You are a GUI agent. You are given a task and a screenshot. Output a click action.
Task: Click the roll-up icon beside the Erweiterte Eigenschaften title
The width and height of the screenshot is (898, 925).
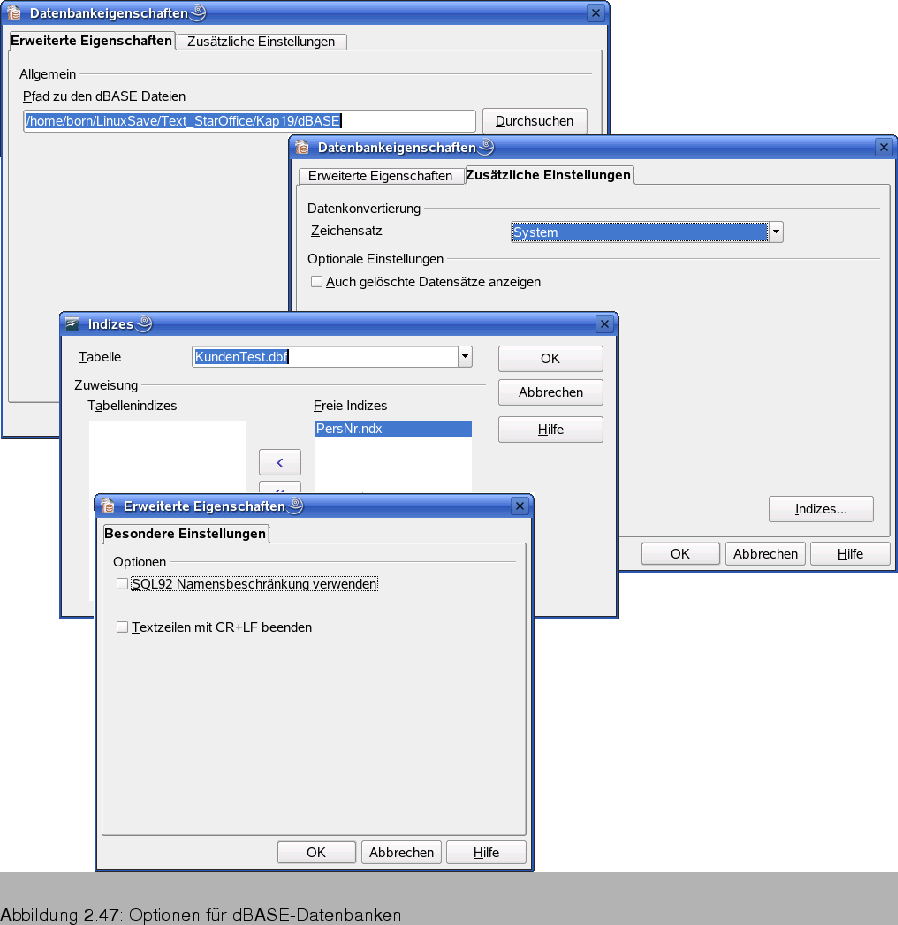pos(295,506)
